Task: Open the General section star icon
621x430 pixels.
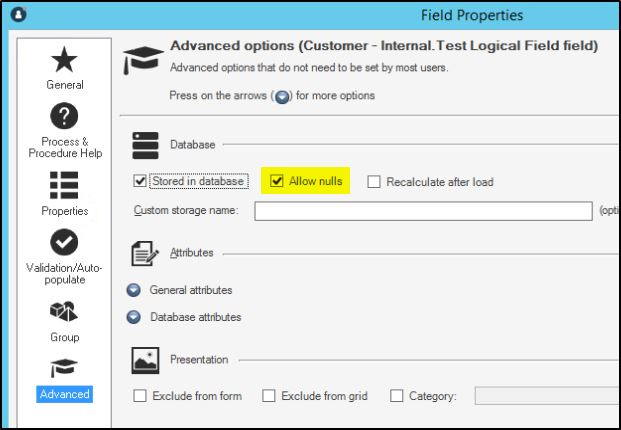Action: 65,64
